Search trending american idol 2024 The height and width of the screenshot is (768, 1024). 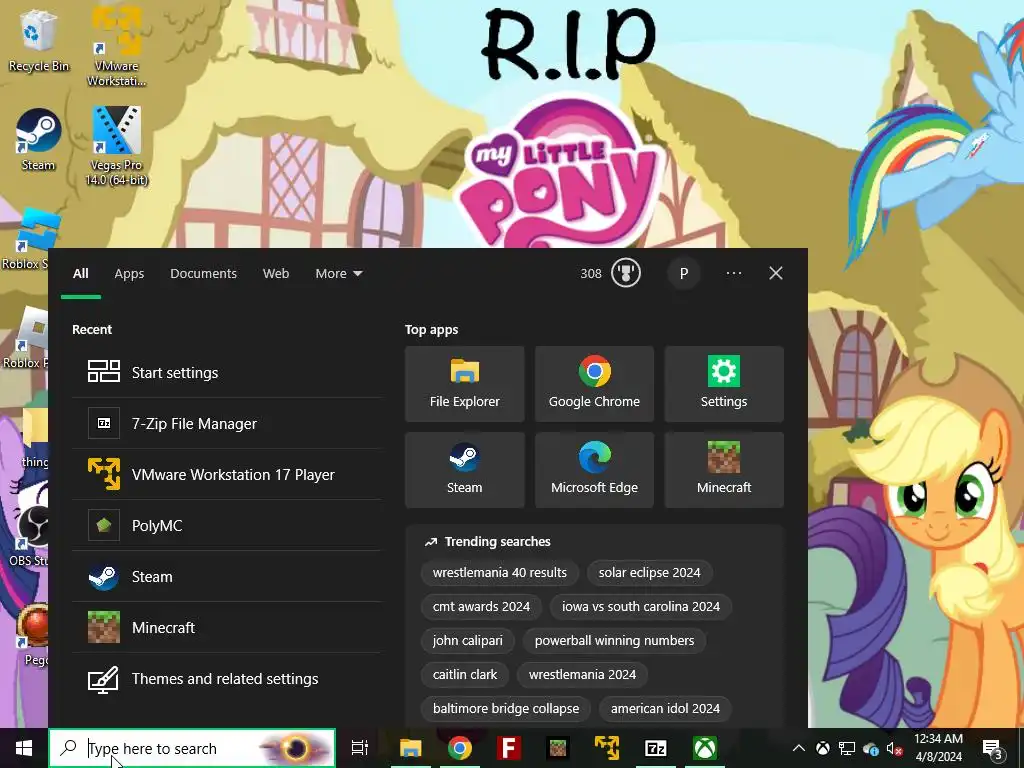(665, 708)
